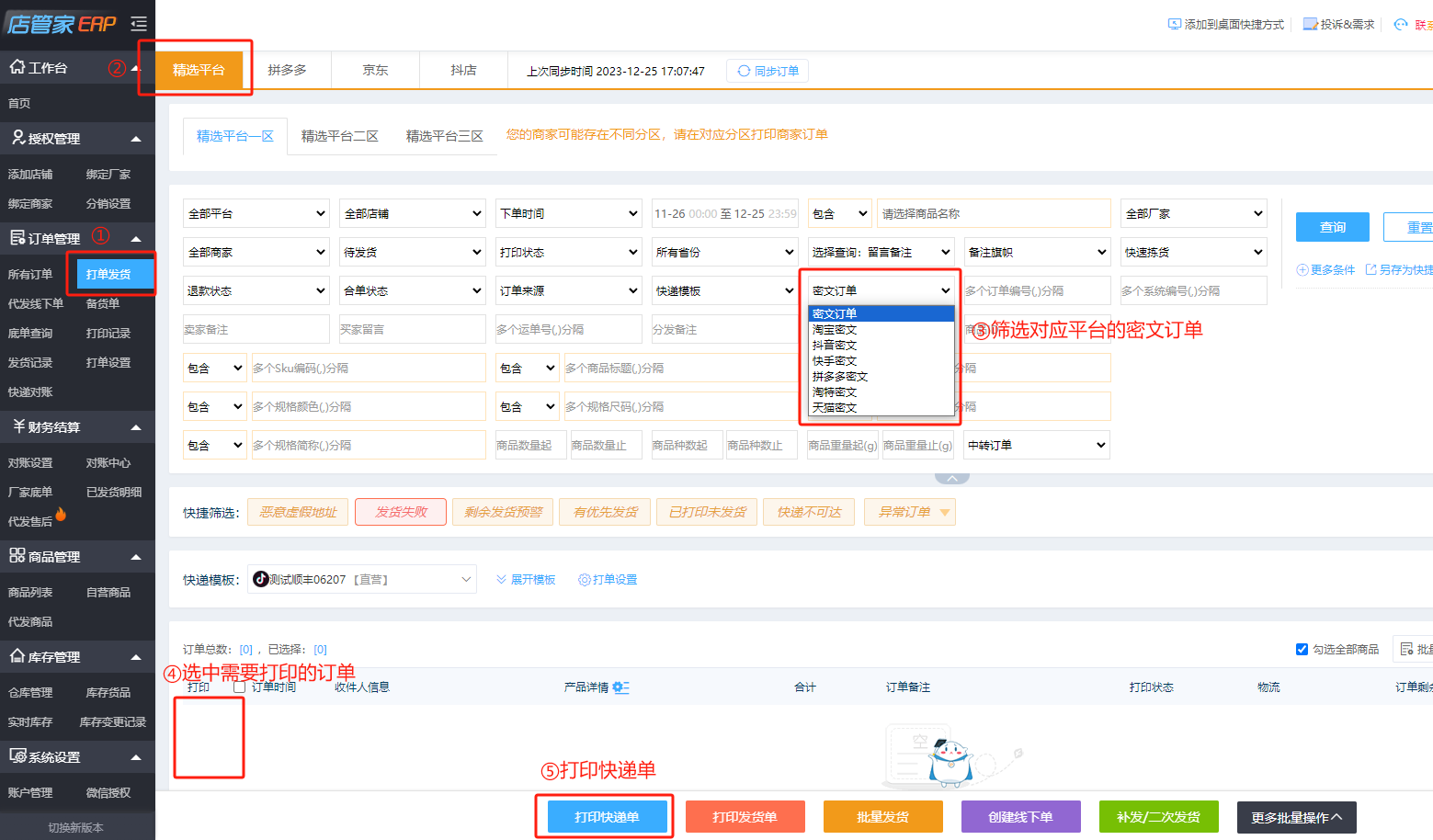This screenshot has width=1433, height=840.
Task: Click the 授权管理 person icon
Action: [17, 138]
